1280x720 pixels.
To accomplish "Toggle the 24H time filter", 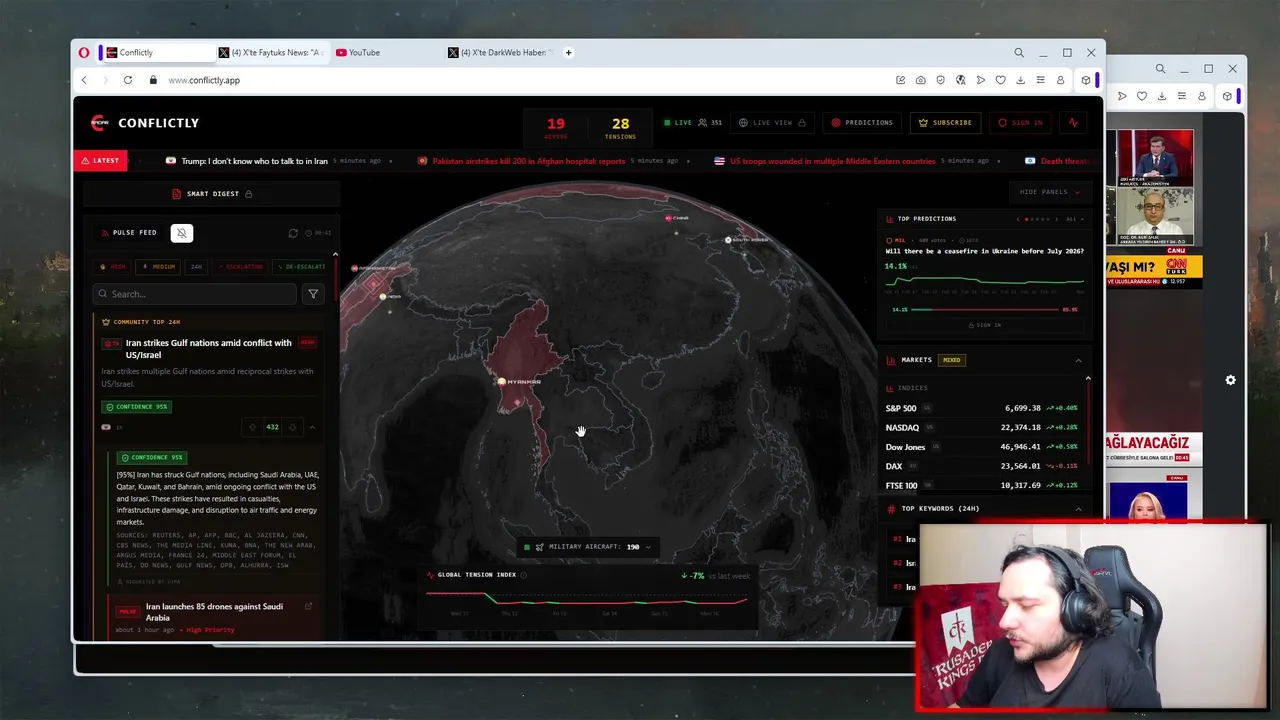I will (x=196, y=267).
